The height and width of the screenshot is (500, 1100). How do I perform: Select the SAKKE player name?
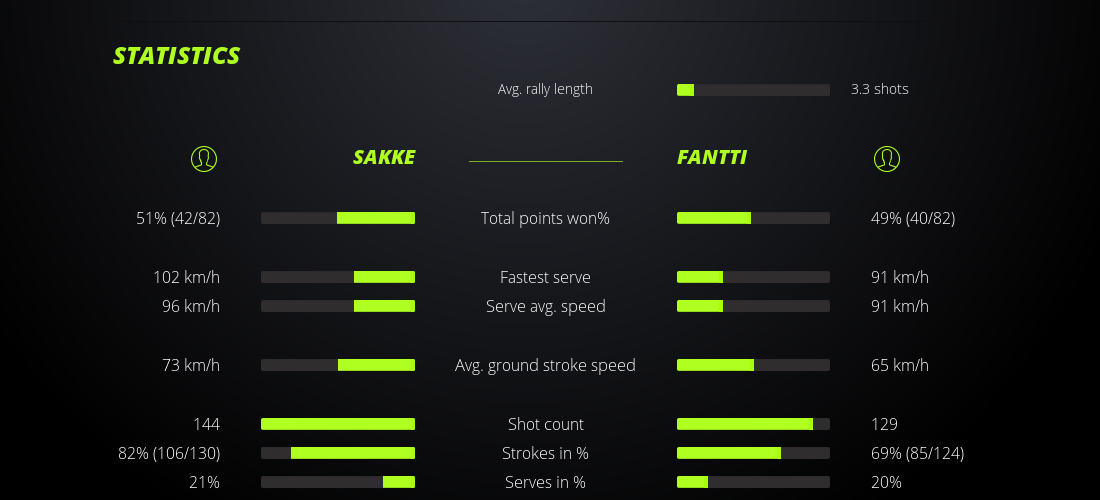point(384,157)
